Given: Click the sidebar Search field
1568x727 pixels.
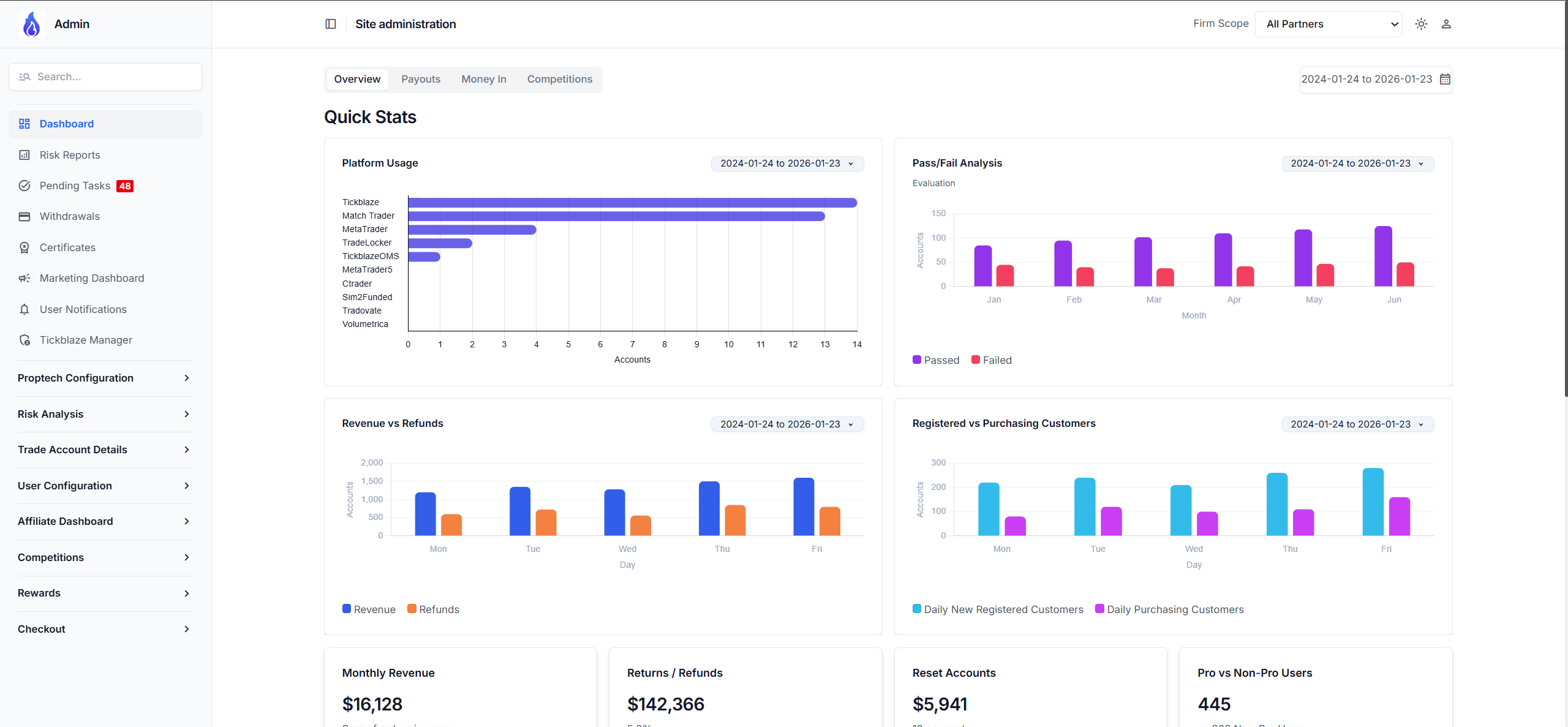Looking at the screenshot, I should 105,77.
